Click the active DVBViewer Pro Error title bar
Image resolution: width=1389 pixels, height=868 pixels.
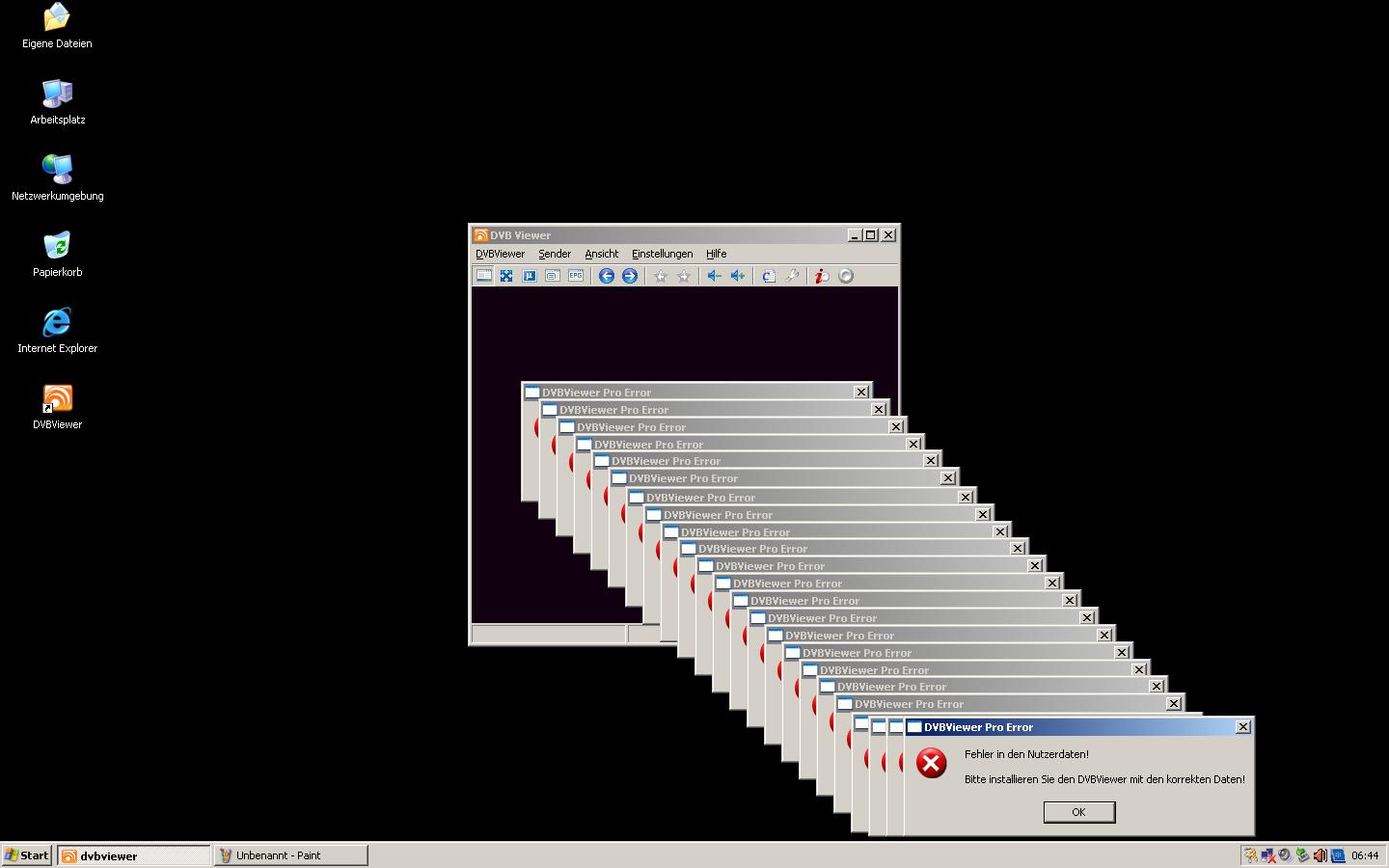[1078, 727]
